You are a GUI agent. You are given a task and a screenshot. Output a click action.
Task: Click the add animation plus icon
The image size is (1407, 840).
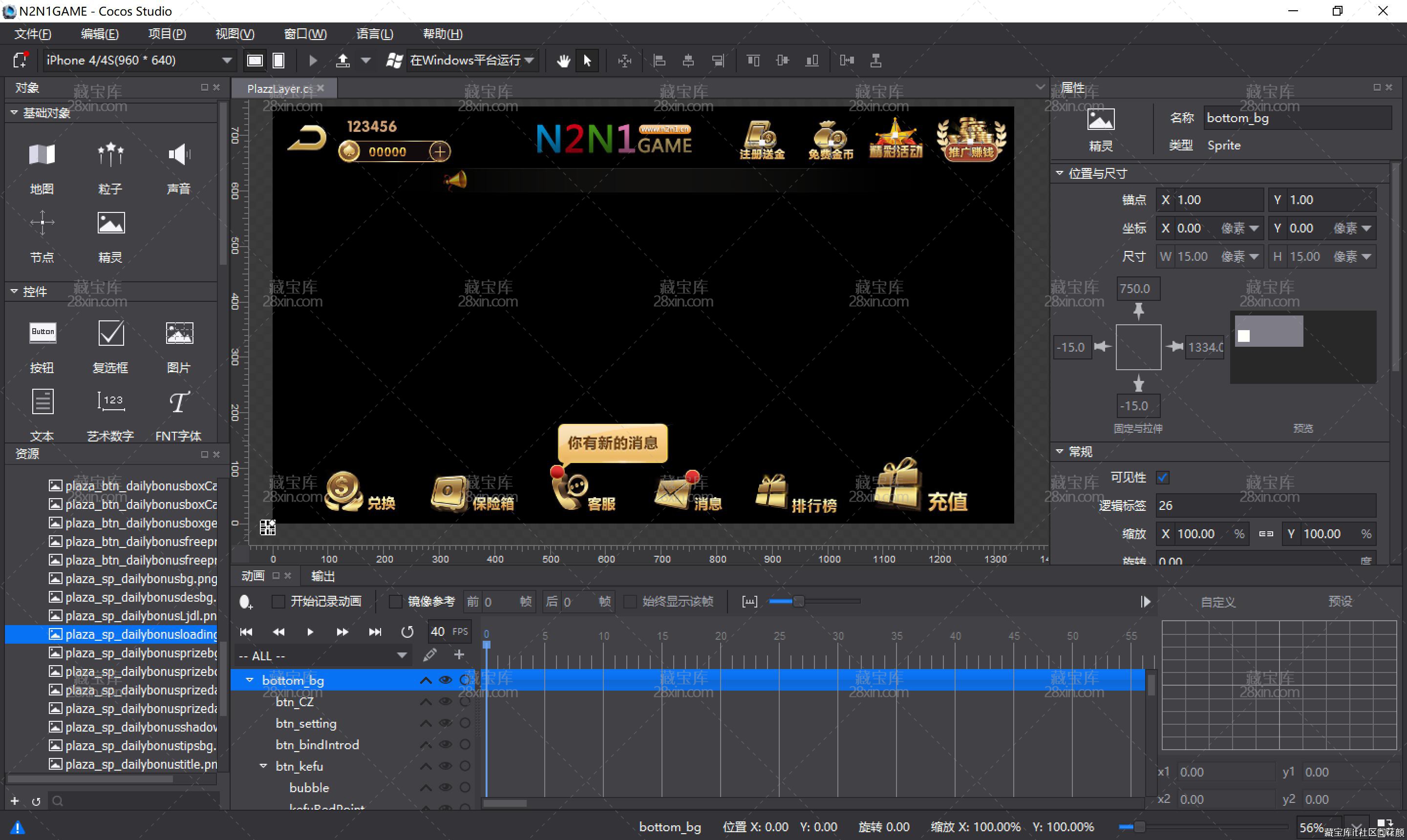point(459,655)
